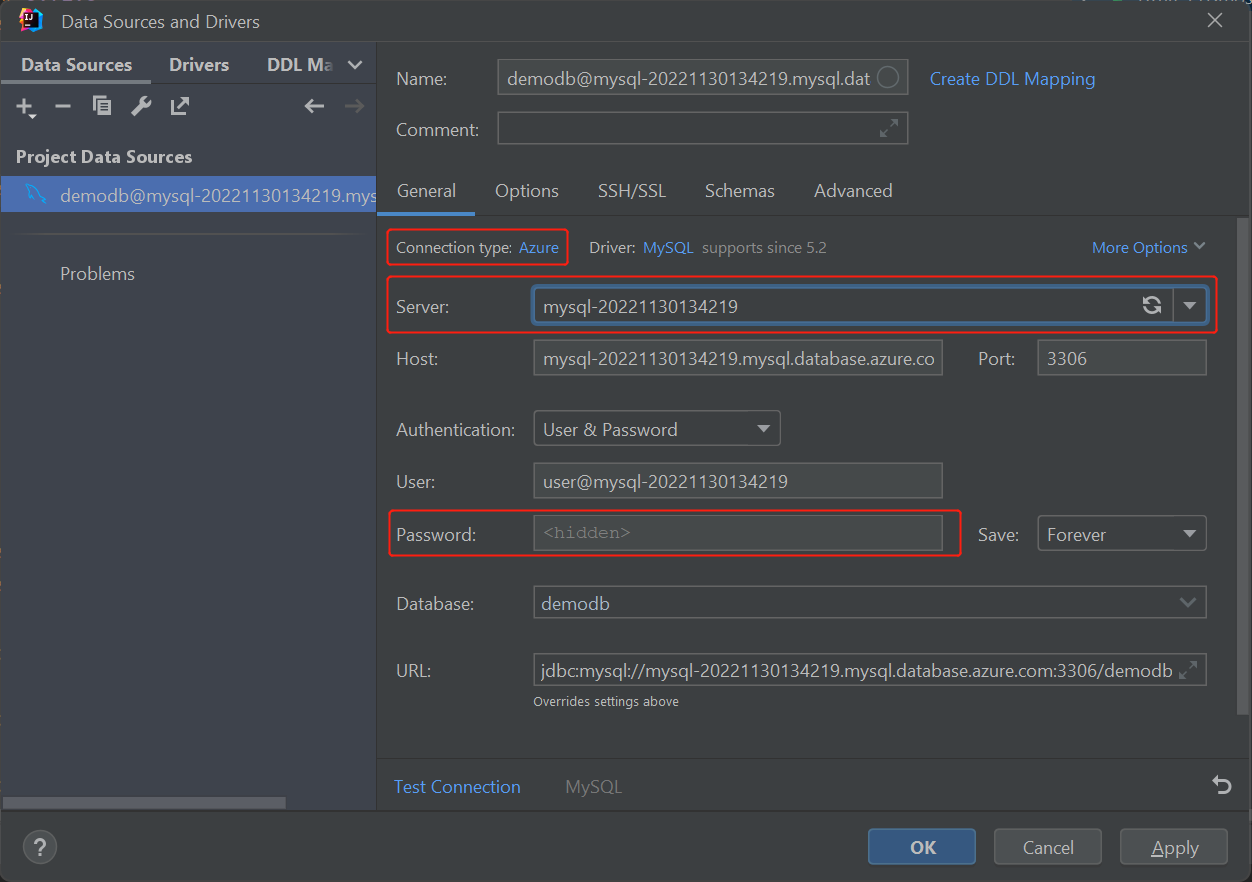Click 'supports since 5.2' text

[x=764, y=248]
